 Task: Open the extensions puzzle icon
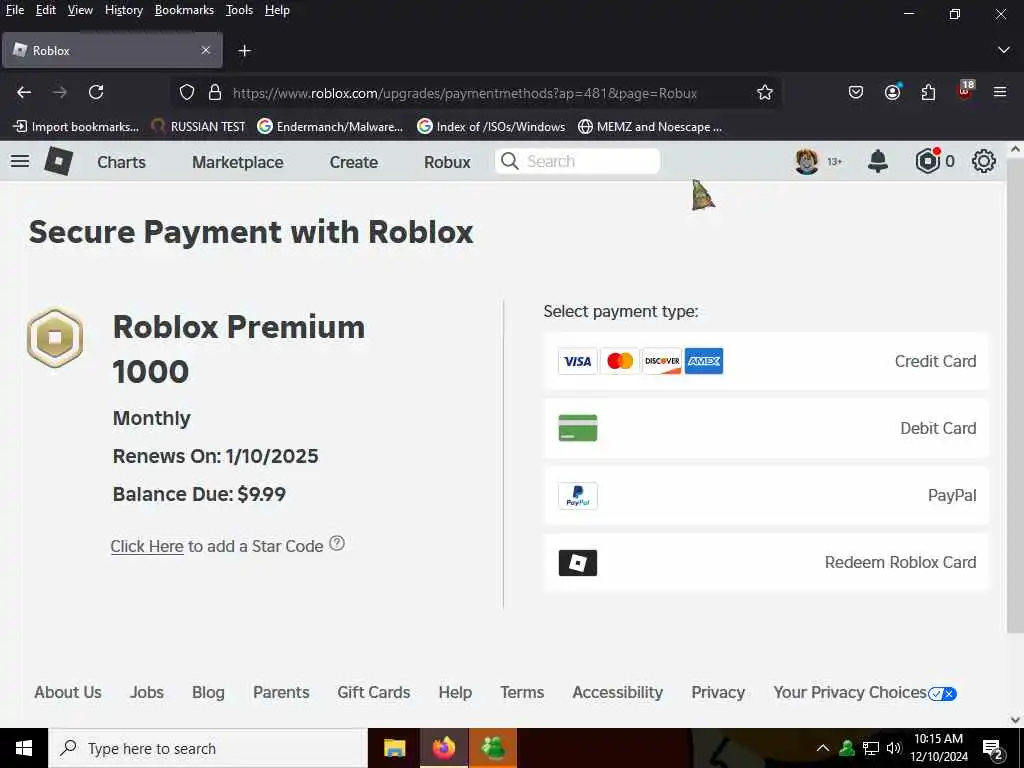coord(928,93)
